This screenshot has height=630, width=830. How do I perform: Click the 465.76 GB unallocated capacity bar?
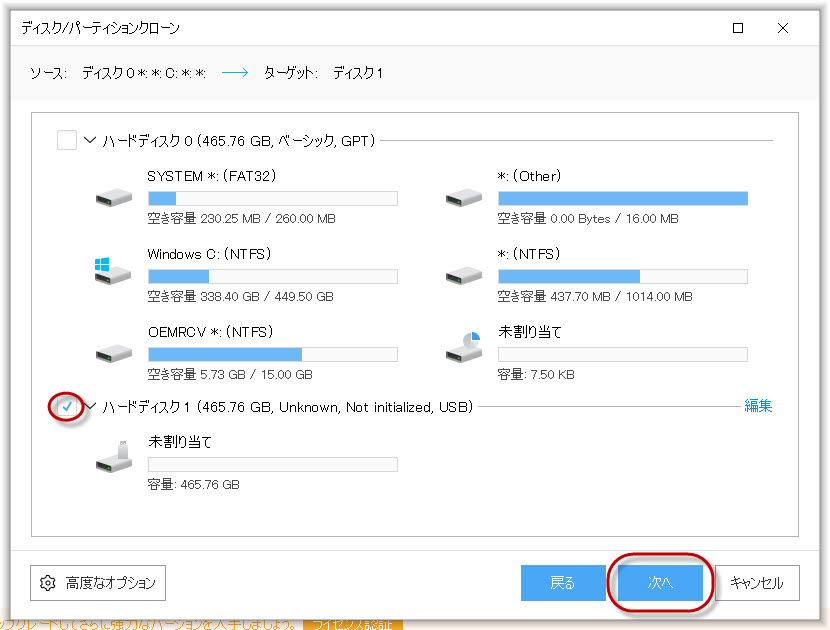[273, 464]
